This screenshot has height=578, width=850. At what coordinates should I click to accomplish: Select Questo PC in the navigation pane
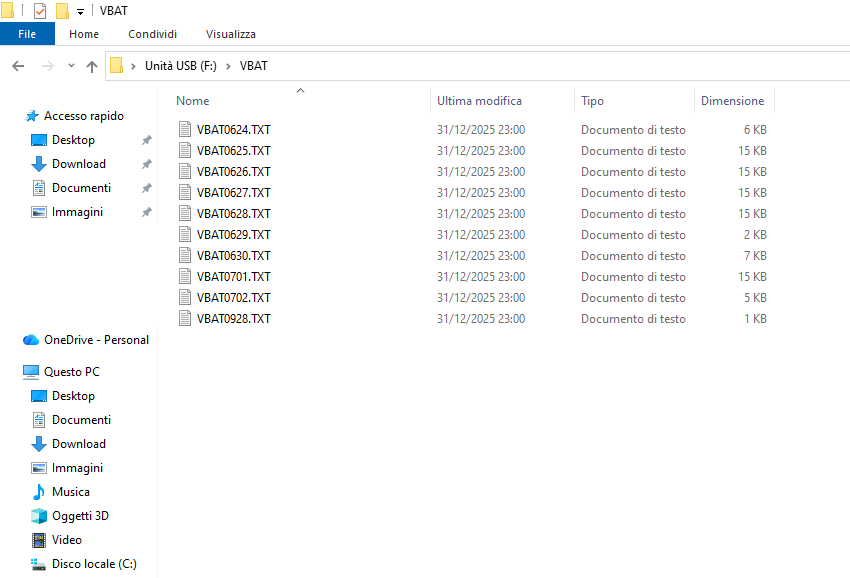tap(72, 372)
